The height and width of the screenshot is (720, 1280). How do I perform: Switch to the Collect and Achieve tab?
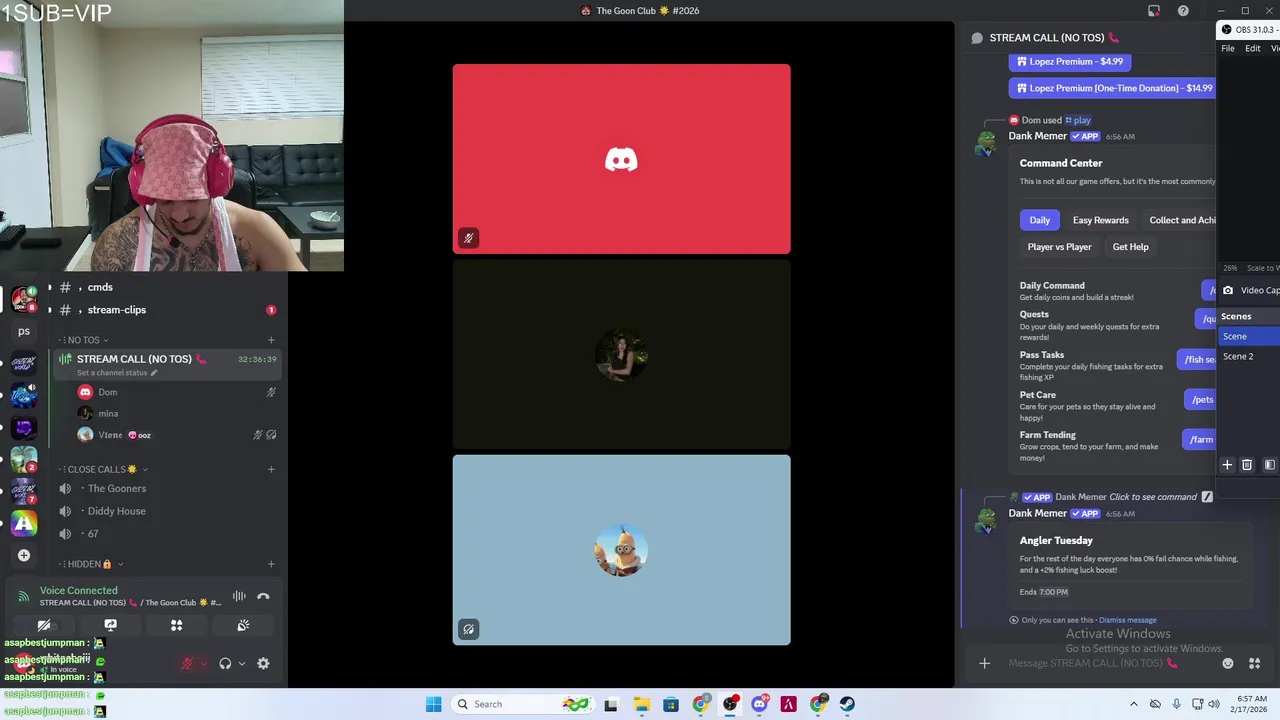[x=1180, y=220]
